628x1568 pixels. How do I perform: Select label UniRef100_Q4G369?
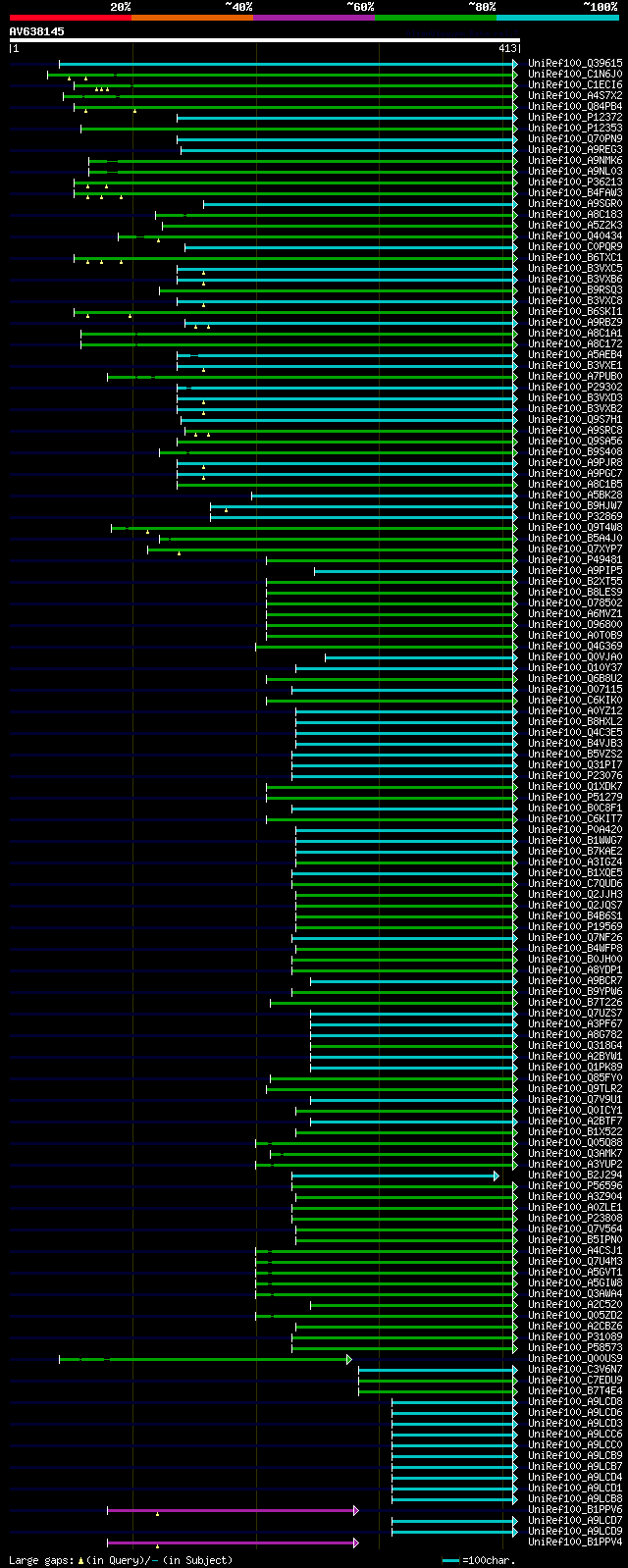coord(575,646)
